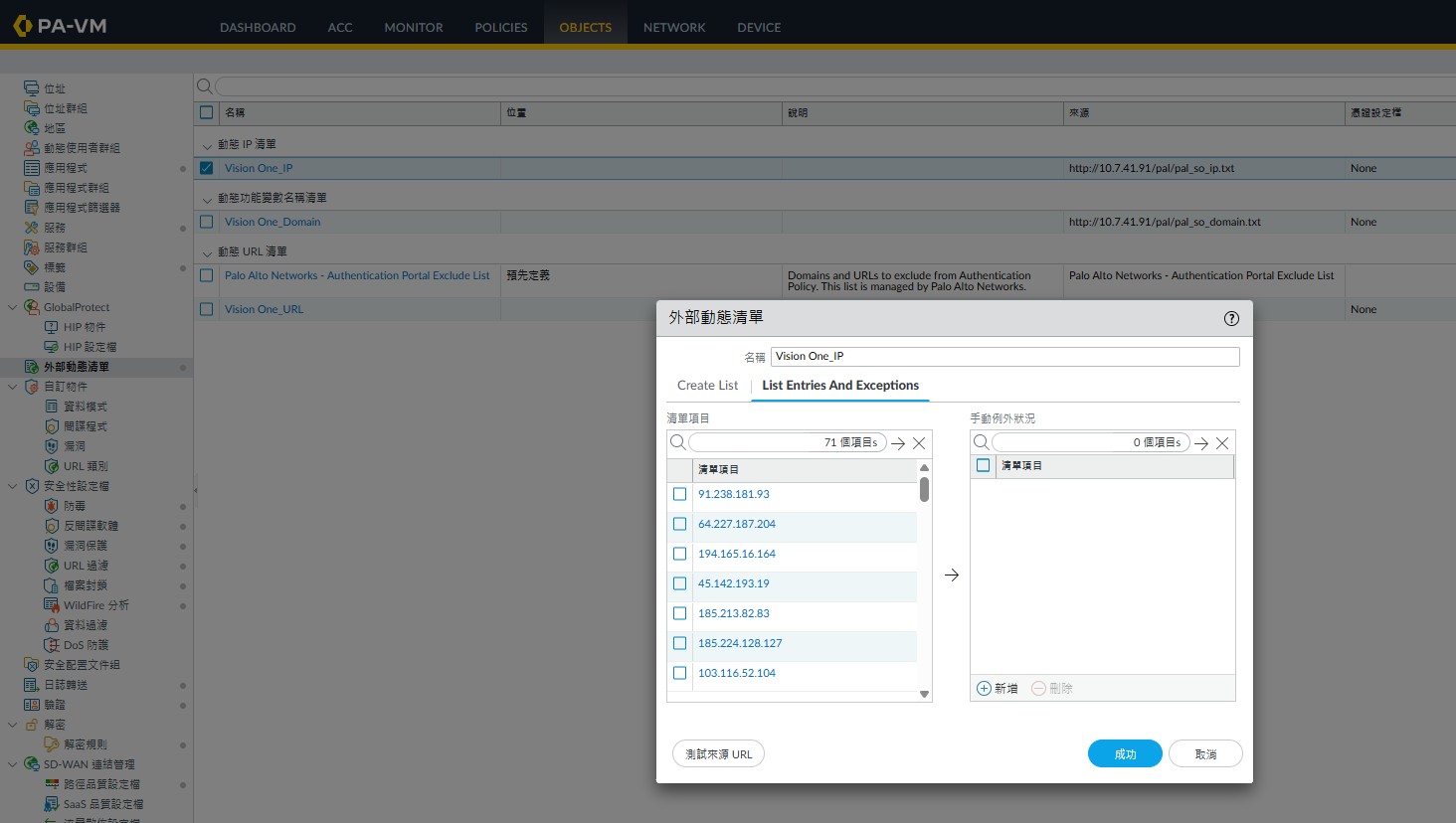This screenshot has height=823, width=1456.
Task: Click the add (新增) plus icon
Action: 985,688
